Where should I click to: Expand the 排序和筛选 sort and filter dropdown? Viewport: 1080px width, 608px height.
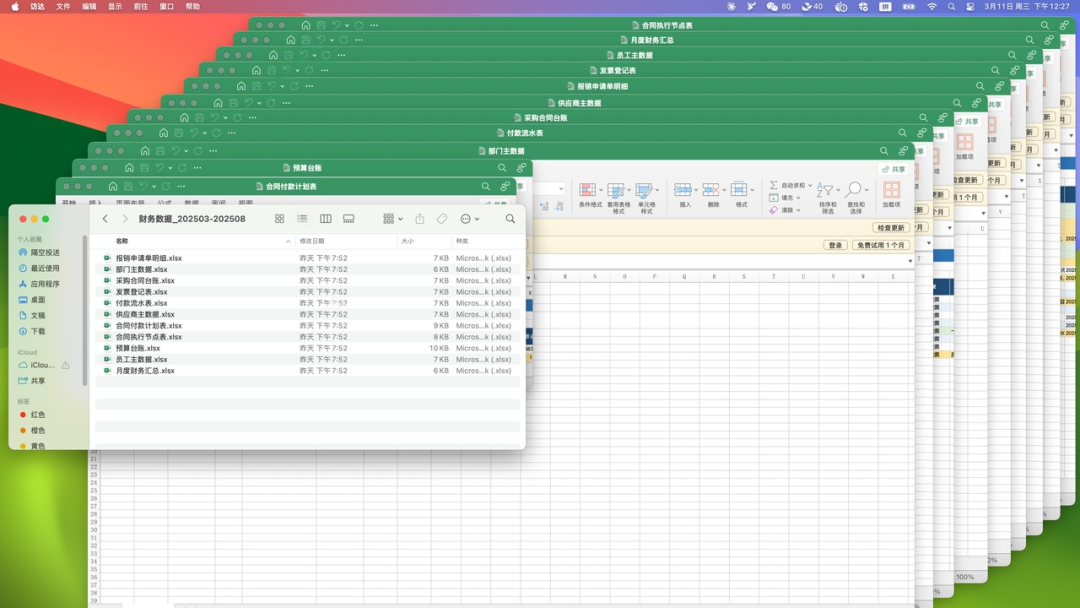838,190
